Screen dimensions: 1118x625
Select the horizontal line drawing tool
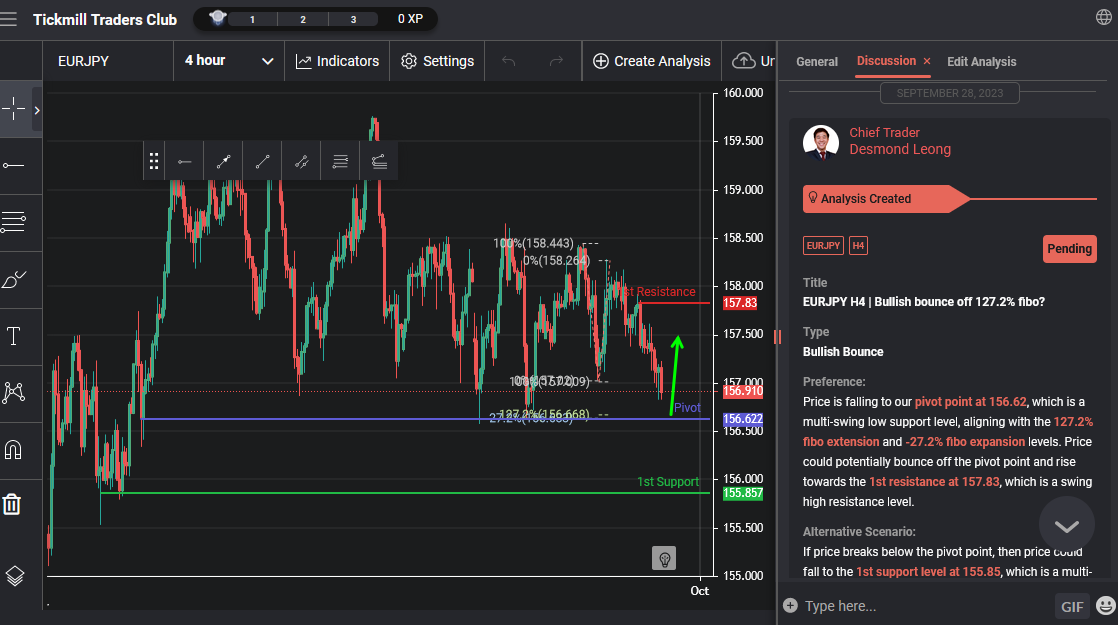(14, 165)
